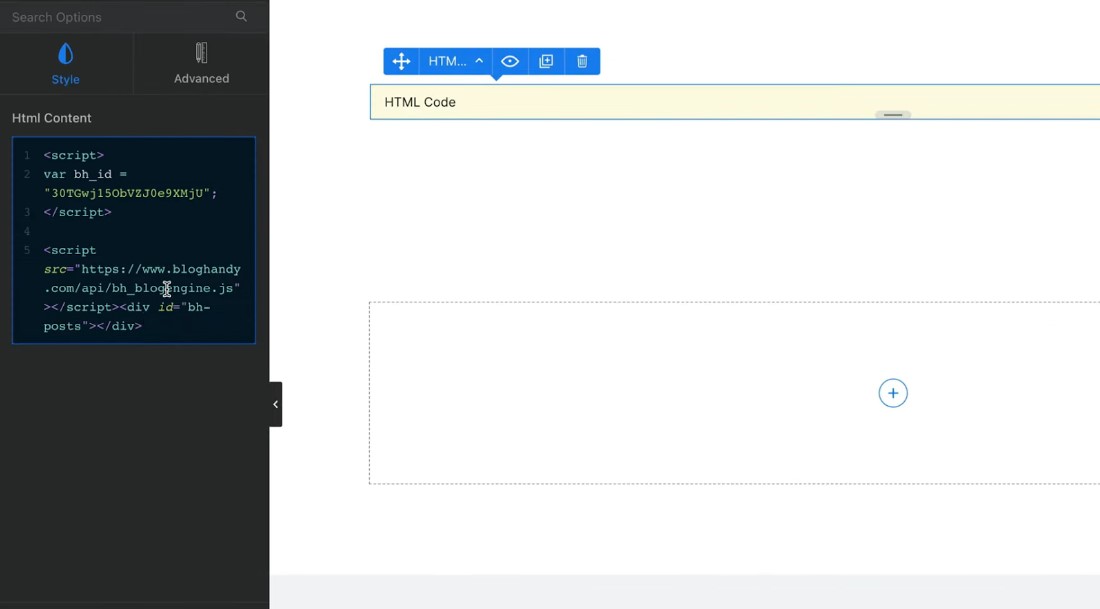Viewport: 1100px width, 609px height.
Task: Click line 3 closing </script> code text
Action: [x=77, y=212]
